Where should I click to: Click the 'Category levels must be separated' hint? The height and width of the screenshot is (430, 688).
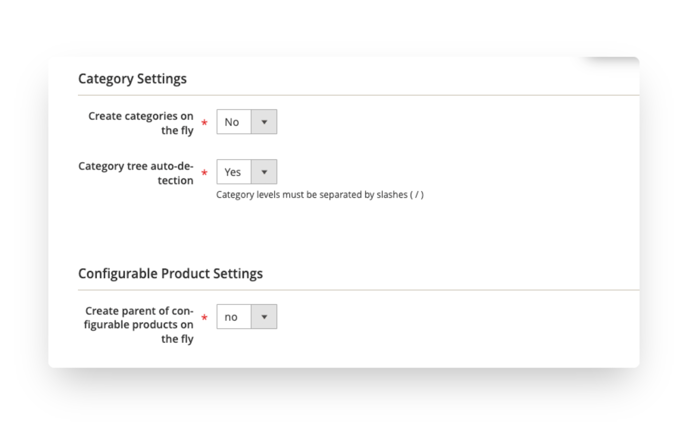[320, 195]
